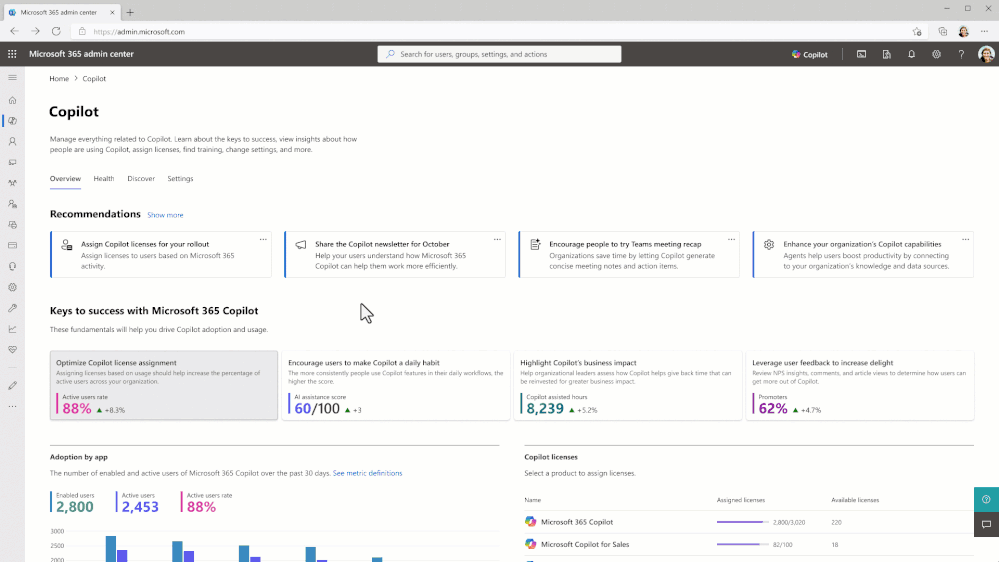Open Assign Copilot licenses for your rollout card
The height and width of the screenshot is (562, 999).
161,254
